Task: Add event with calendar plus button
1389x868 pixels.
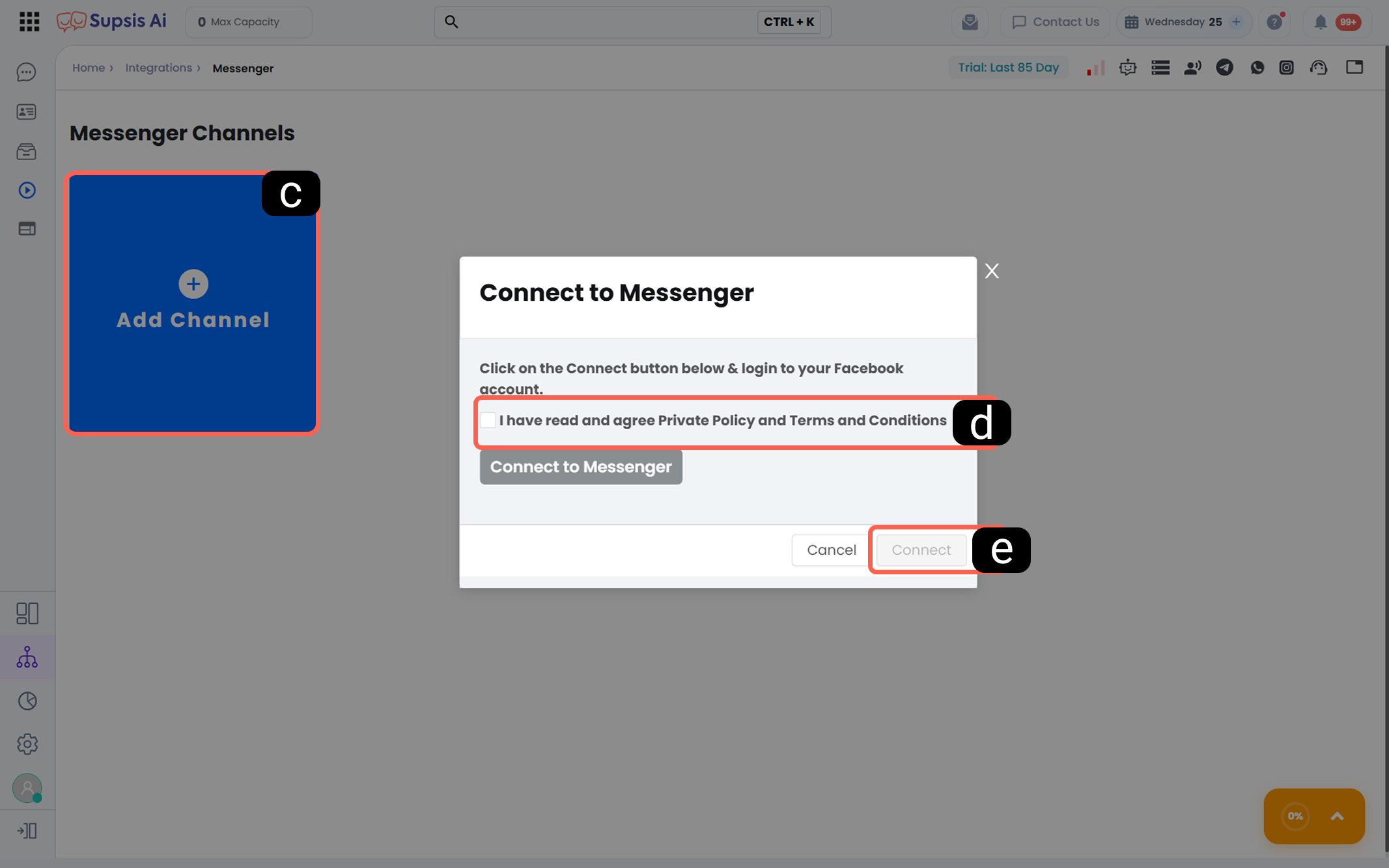Action: pos(1236,21)
